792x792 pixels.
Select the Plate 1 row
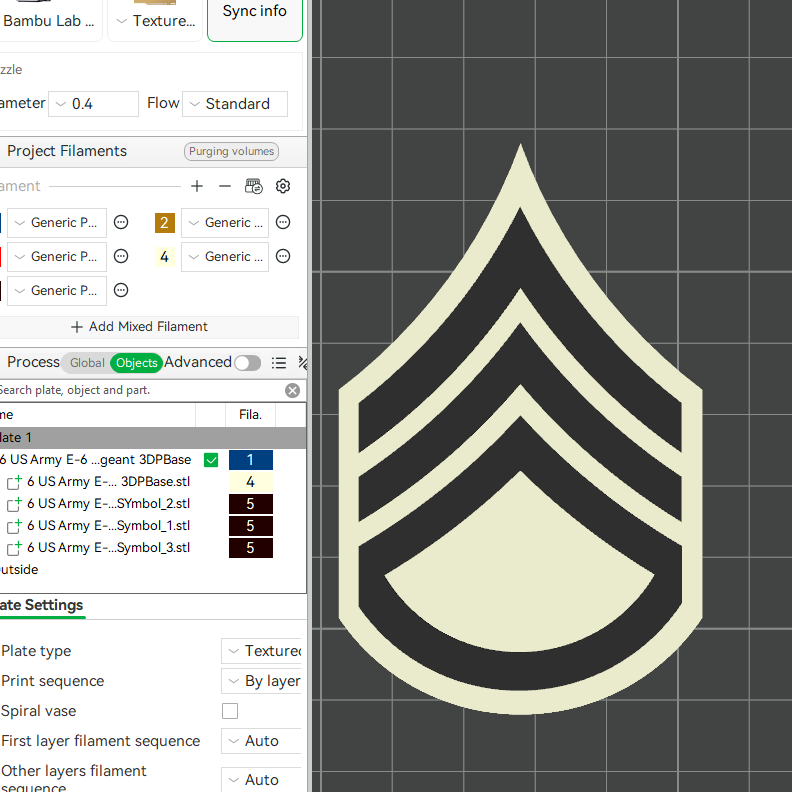(x=153, y=438)
